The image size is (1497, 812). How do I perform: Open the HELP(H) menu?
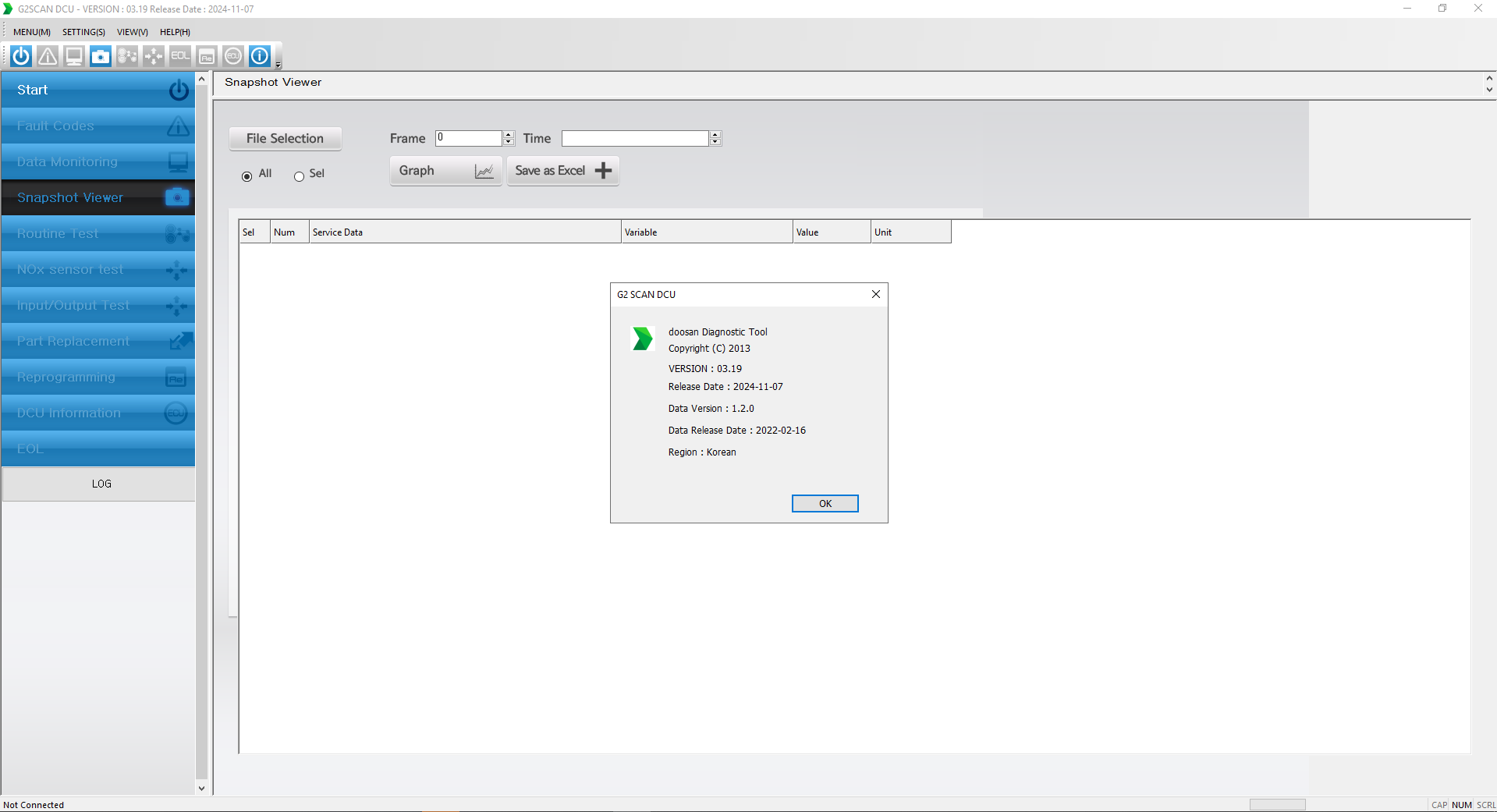point(175,32)
